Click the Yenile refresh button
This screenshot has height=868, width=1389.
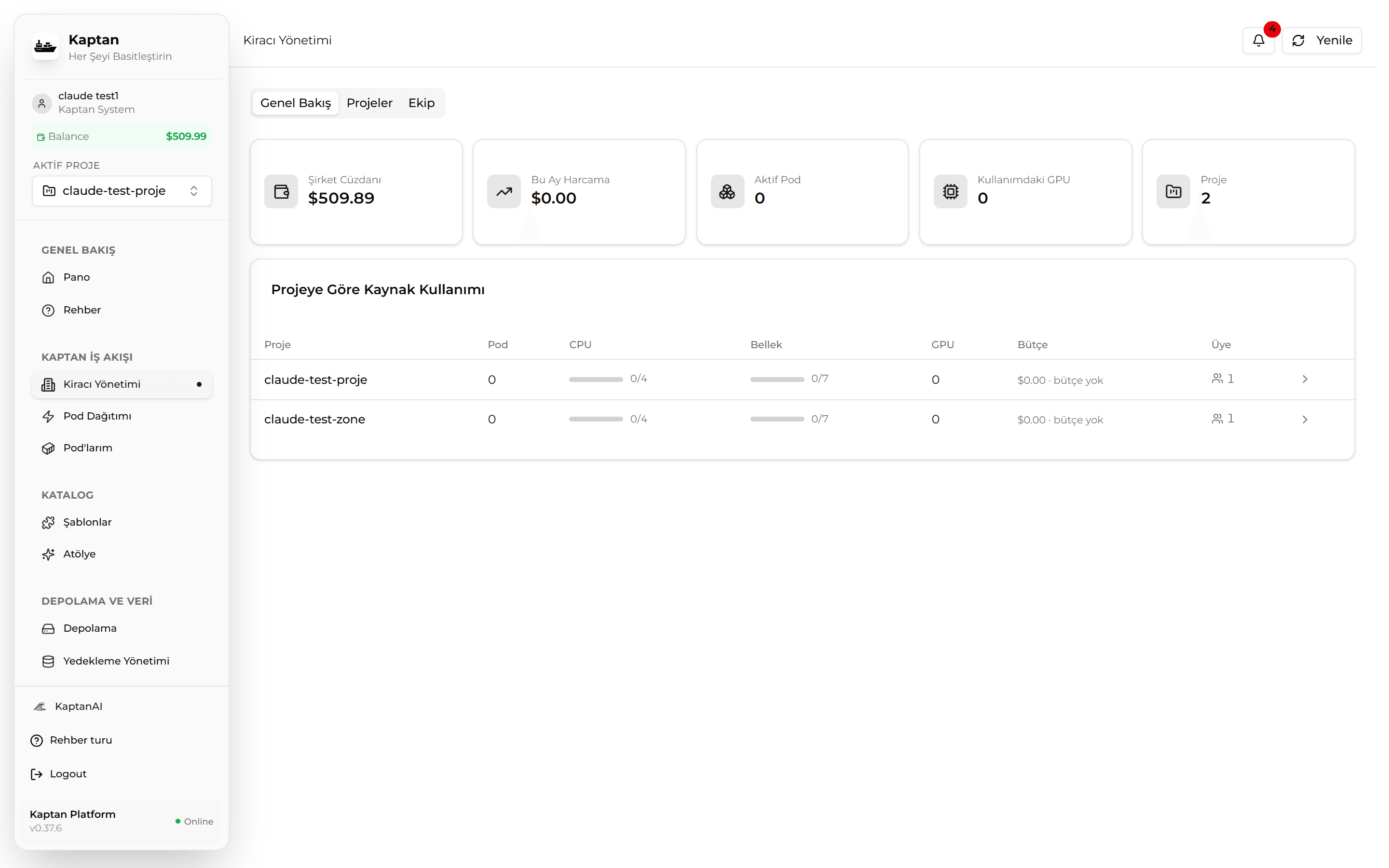[x=1321, y=40]
